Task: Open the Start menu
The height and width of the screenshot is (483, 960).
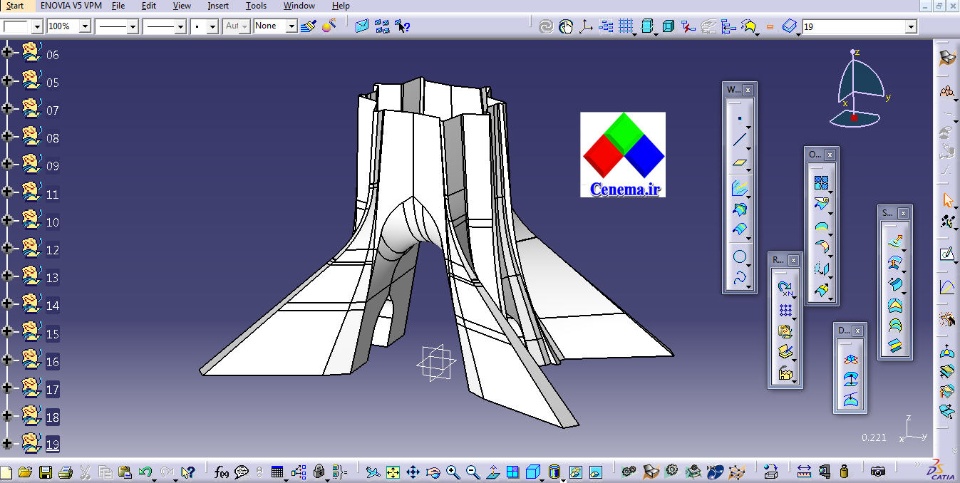Action: [x=15, y=6]
